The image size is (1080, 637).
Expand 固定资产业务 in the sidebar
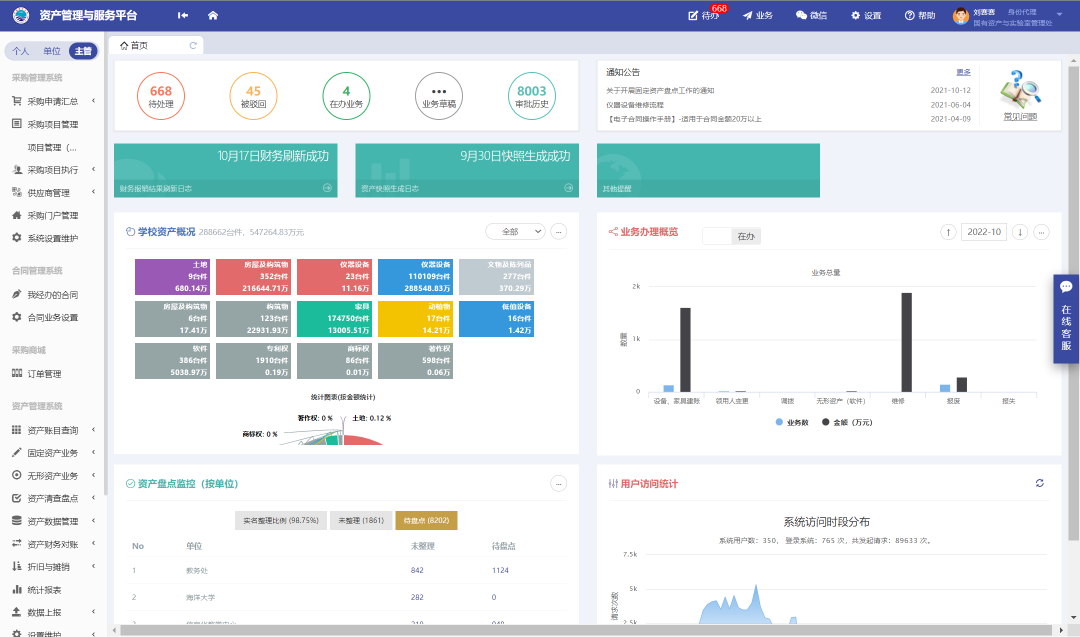click(52, 453)
